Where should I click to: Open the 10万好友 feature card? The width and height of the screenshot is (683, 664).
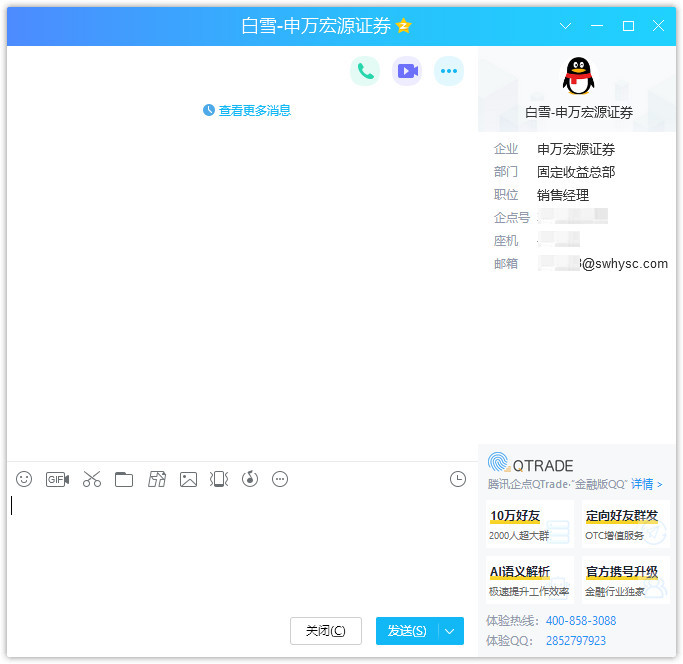530,524
